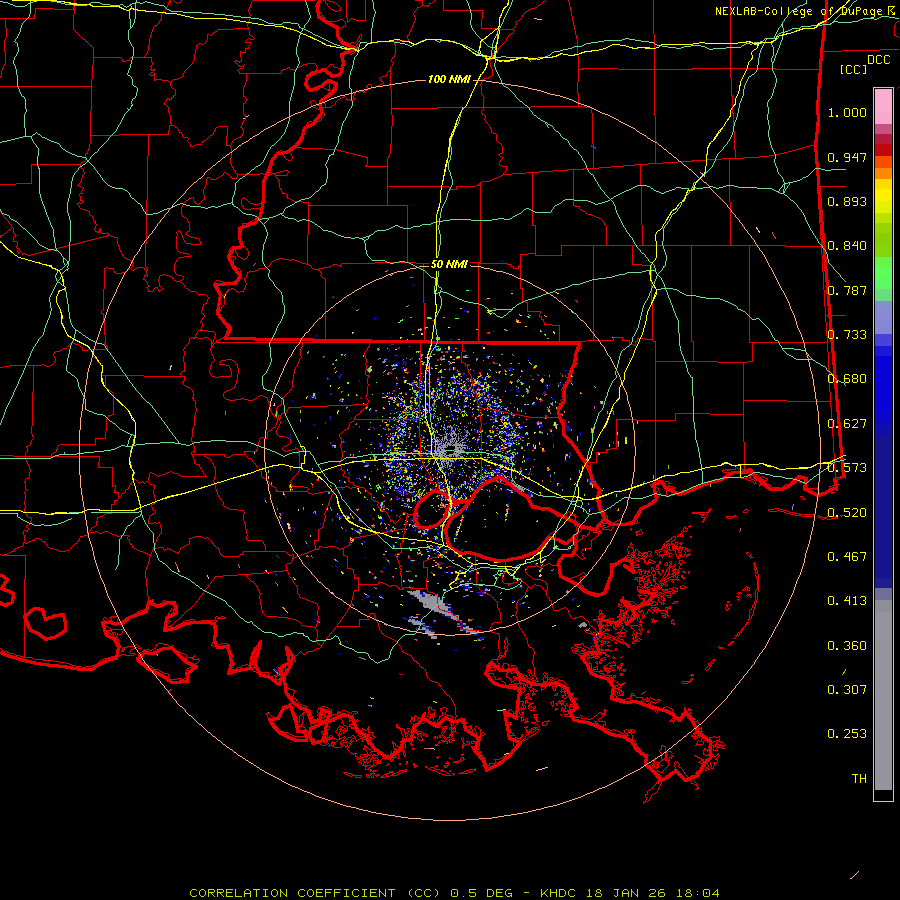Click the 0.947 scale label

[847, 157]
